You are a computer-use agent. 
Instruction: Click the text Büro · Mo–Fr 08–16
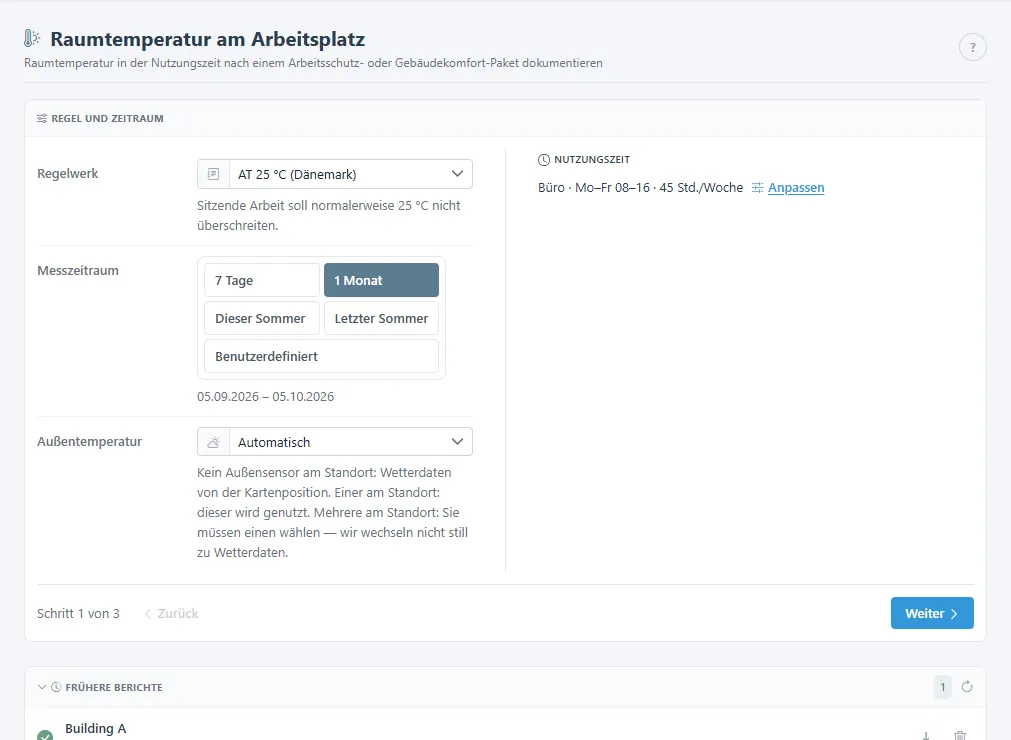pyautogui.click(x=594, y=188)
